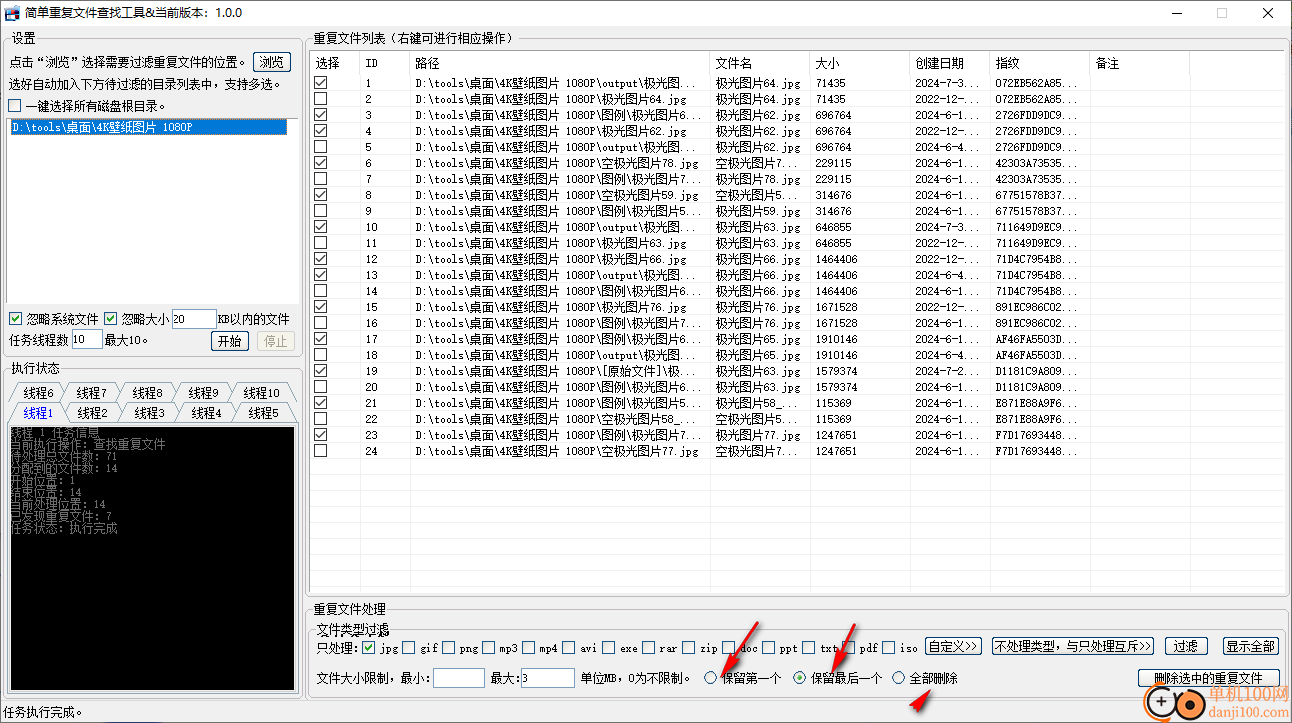Select the 保留第一个 radio option
This screenshot has width=1292, height=723.
coord(711,678)
